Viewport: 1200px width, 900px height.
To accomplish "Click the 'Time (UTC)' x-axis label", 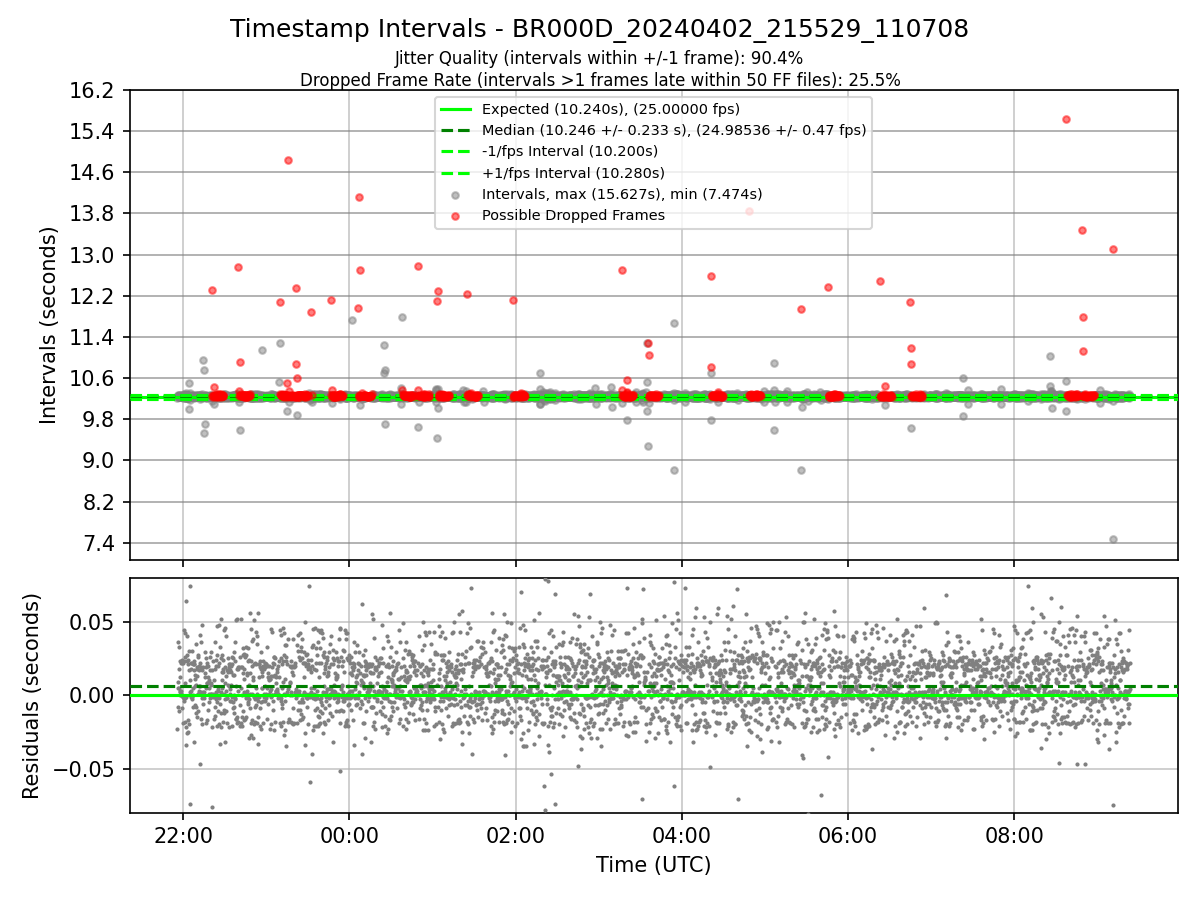I will click(653, 865).
